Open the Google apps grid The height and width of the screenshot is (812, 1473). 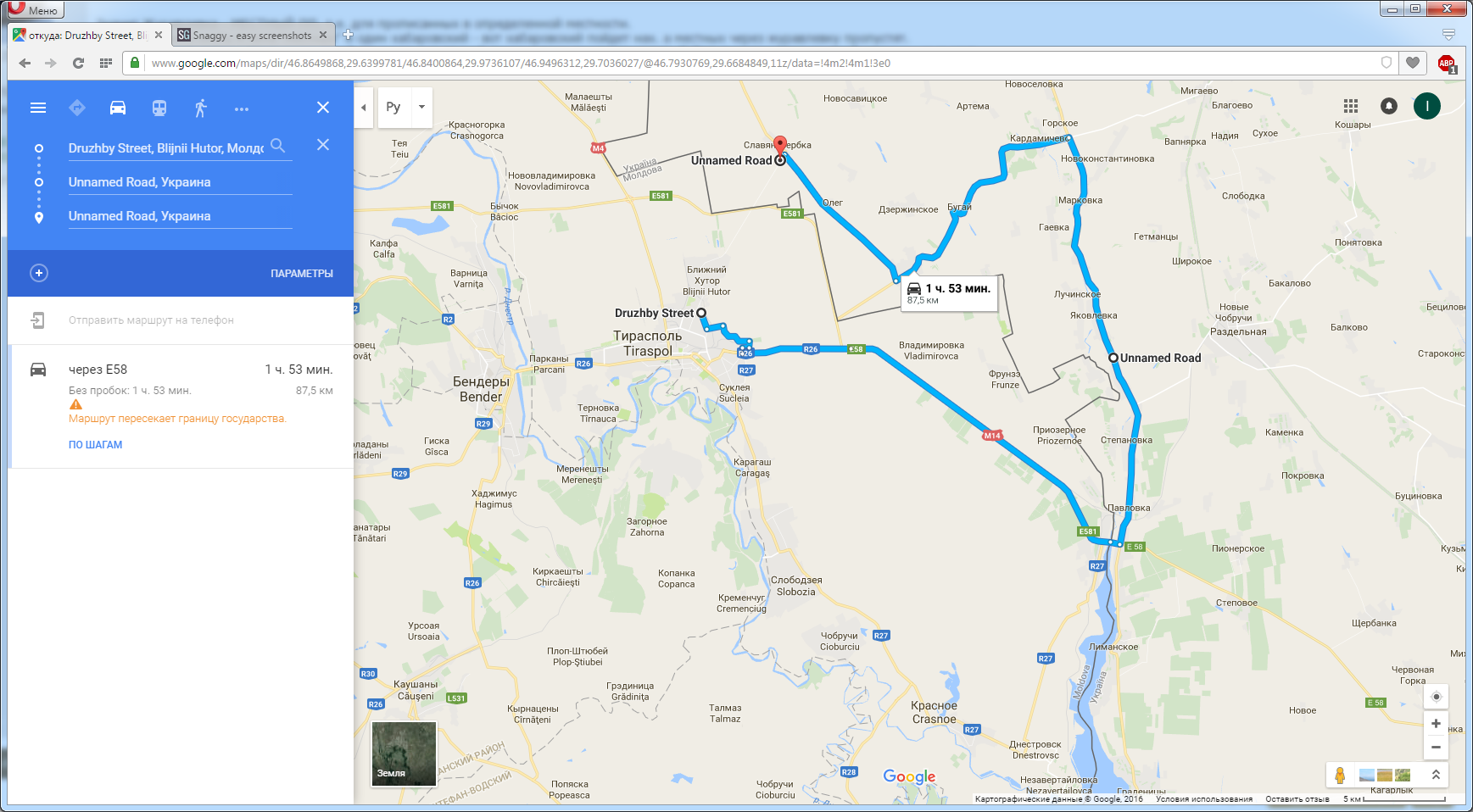coord(1351,106)
